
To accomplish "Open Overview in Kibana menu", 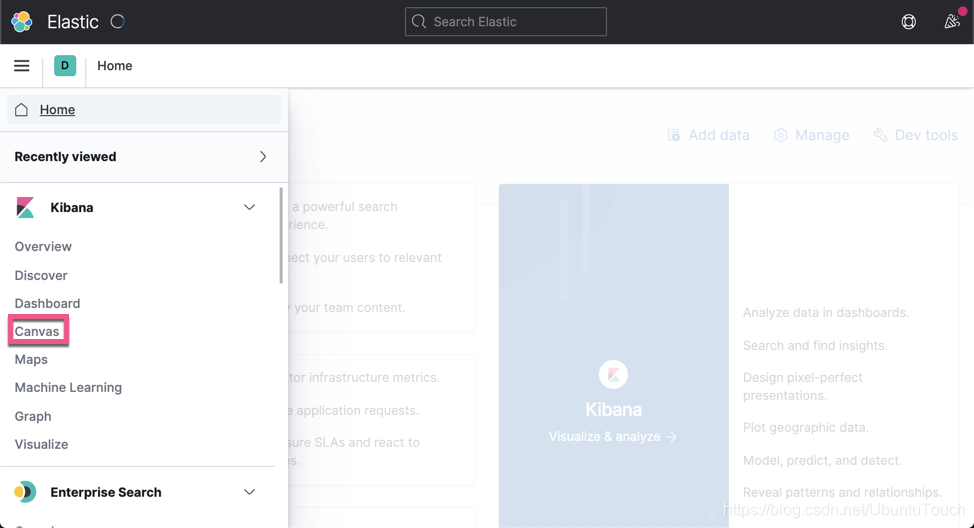I will pos(43,247).
